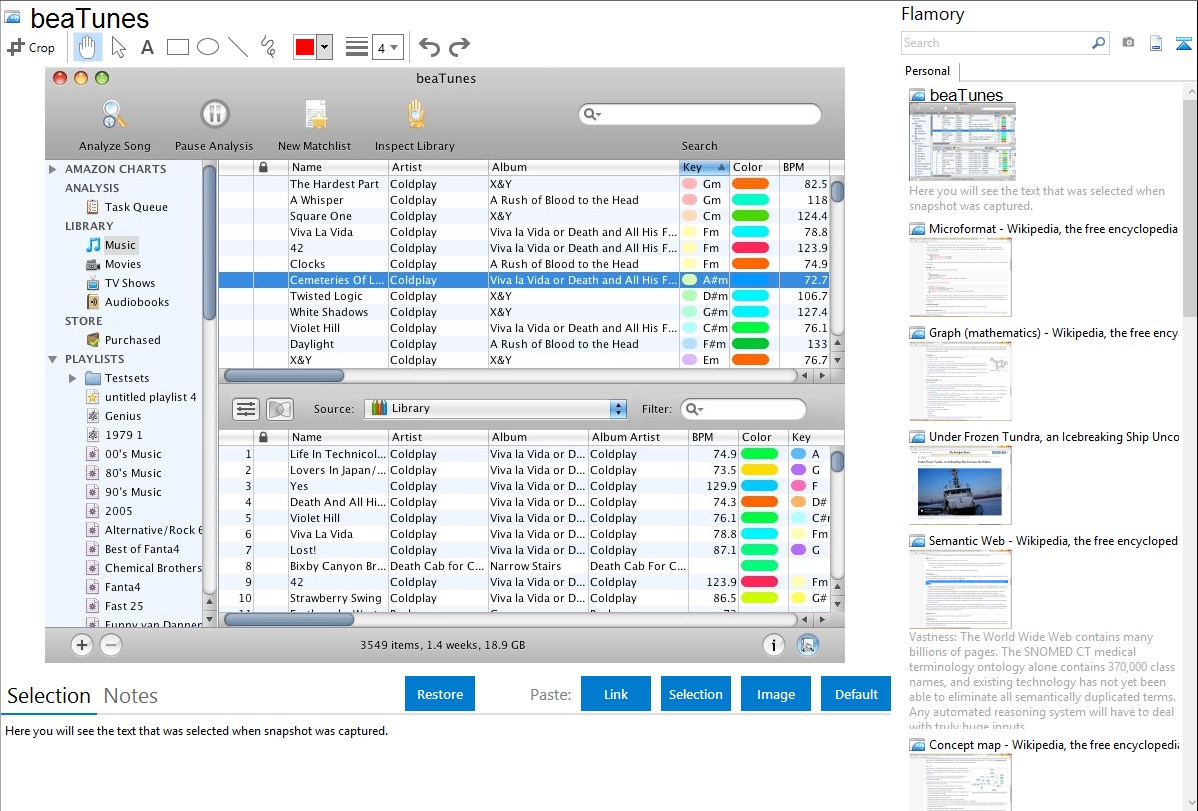Select the straight line tool
1198x811 pixels.
pos(238,47)
